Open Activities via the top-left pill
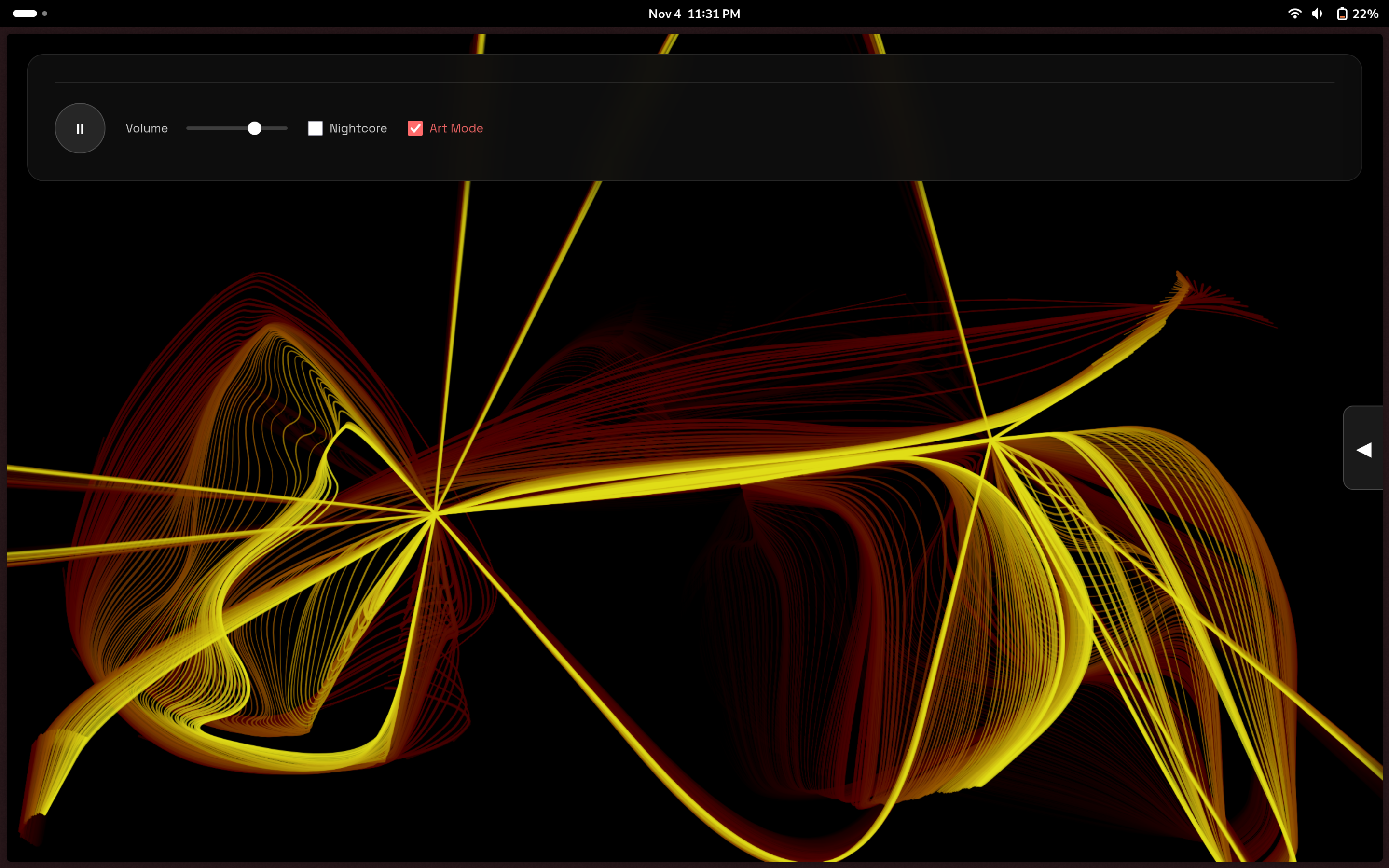Viewport: 1389px width, 868px height. 25,13
